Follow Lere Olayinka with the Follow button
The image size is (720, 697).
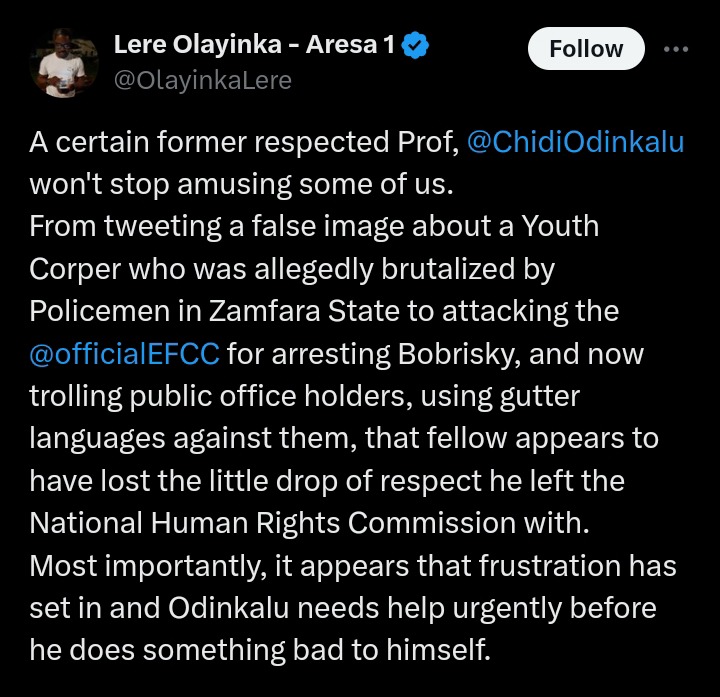pos(586,49)
